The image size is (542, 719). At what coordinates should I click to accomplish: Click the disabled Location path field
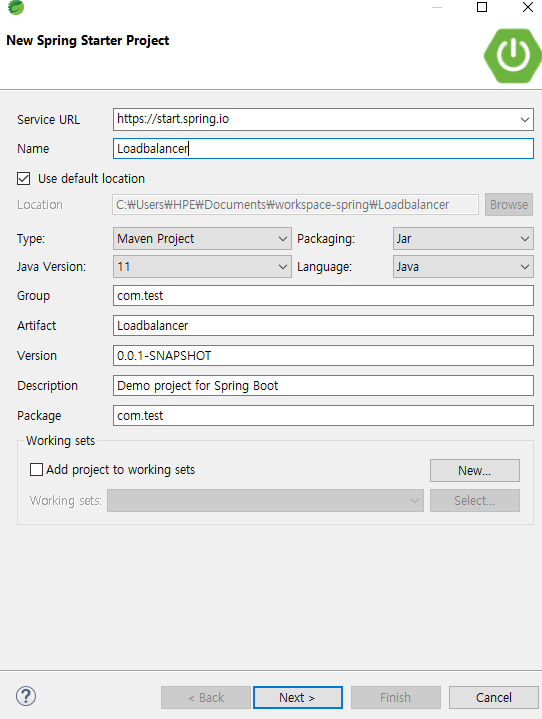296,205
